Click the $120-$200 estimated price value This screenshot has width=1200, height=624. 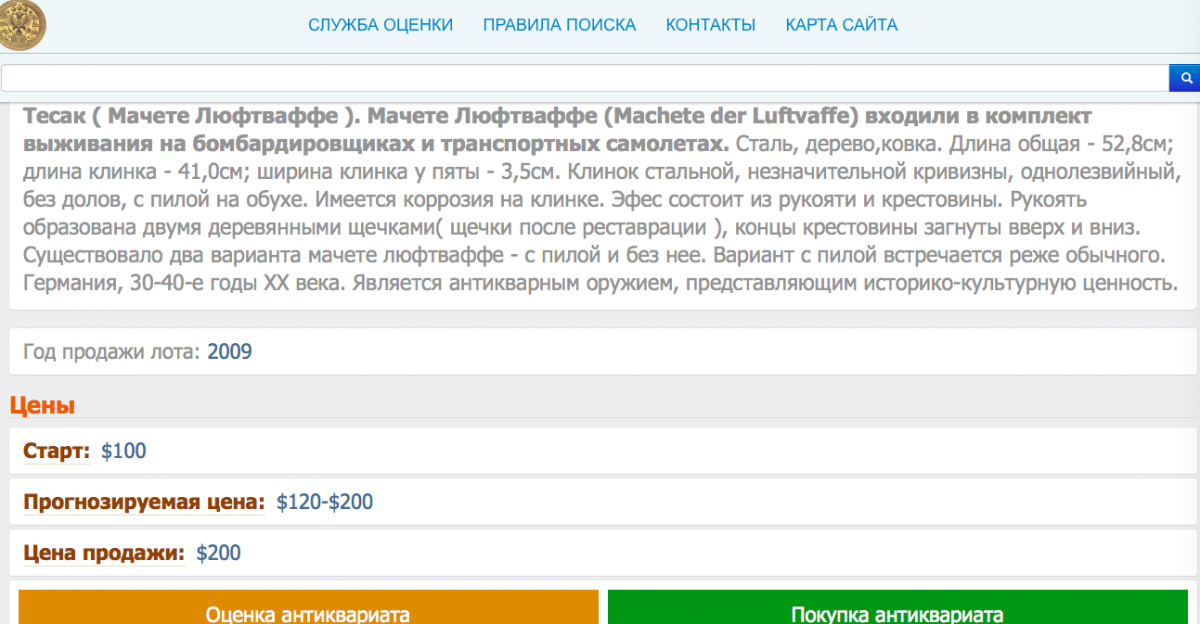tap(324, 502)
